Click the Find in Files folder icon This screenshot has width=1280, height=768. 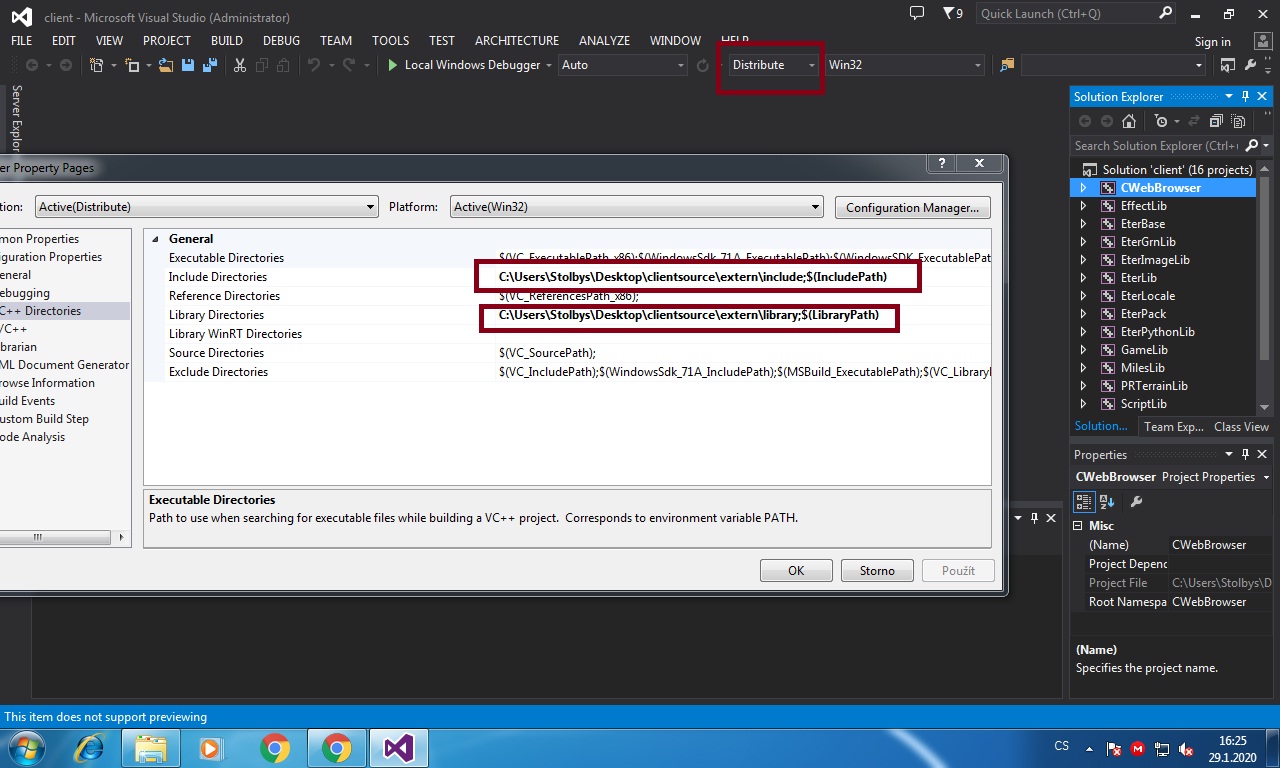[x=1007, y=65]
